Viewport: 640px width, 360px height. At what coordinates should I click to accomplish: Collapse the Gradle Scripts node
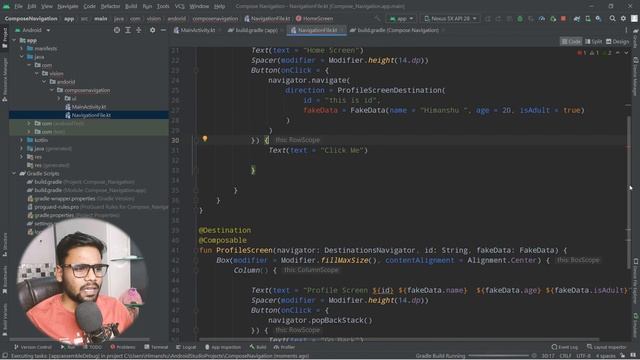pyautogui.click(x=14, y=173)
